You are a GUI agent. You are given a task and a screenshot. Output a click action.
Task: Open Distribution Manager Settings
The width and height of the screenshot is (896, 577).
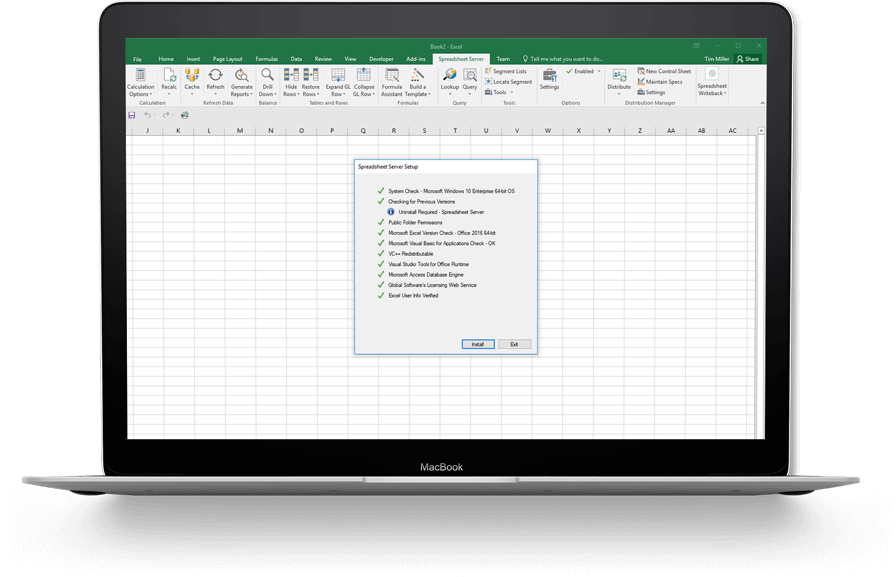coord(651,92)
